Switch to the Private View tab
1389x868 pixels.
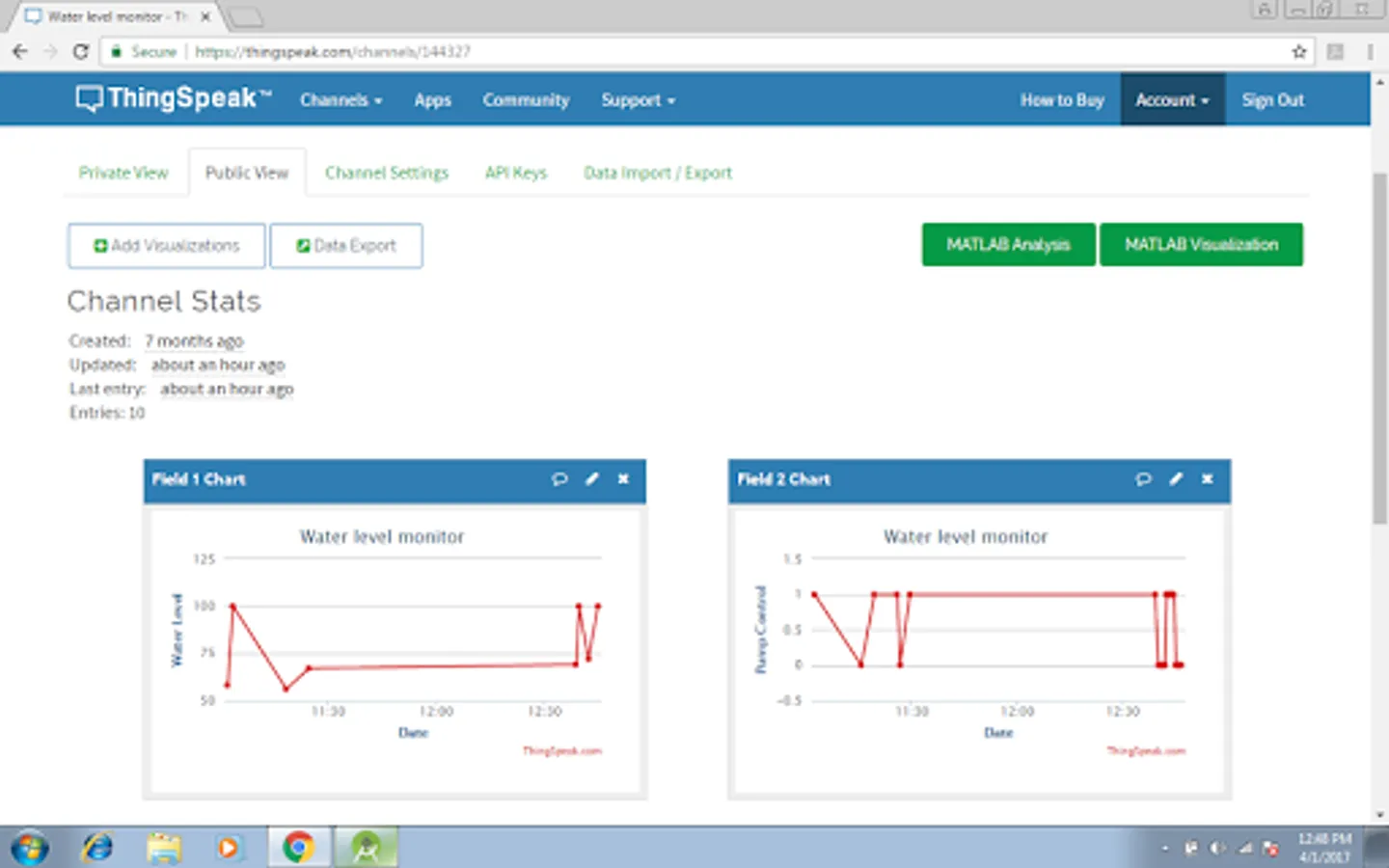point(123,173)
